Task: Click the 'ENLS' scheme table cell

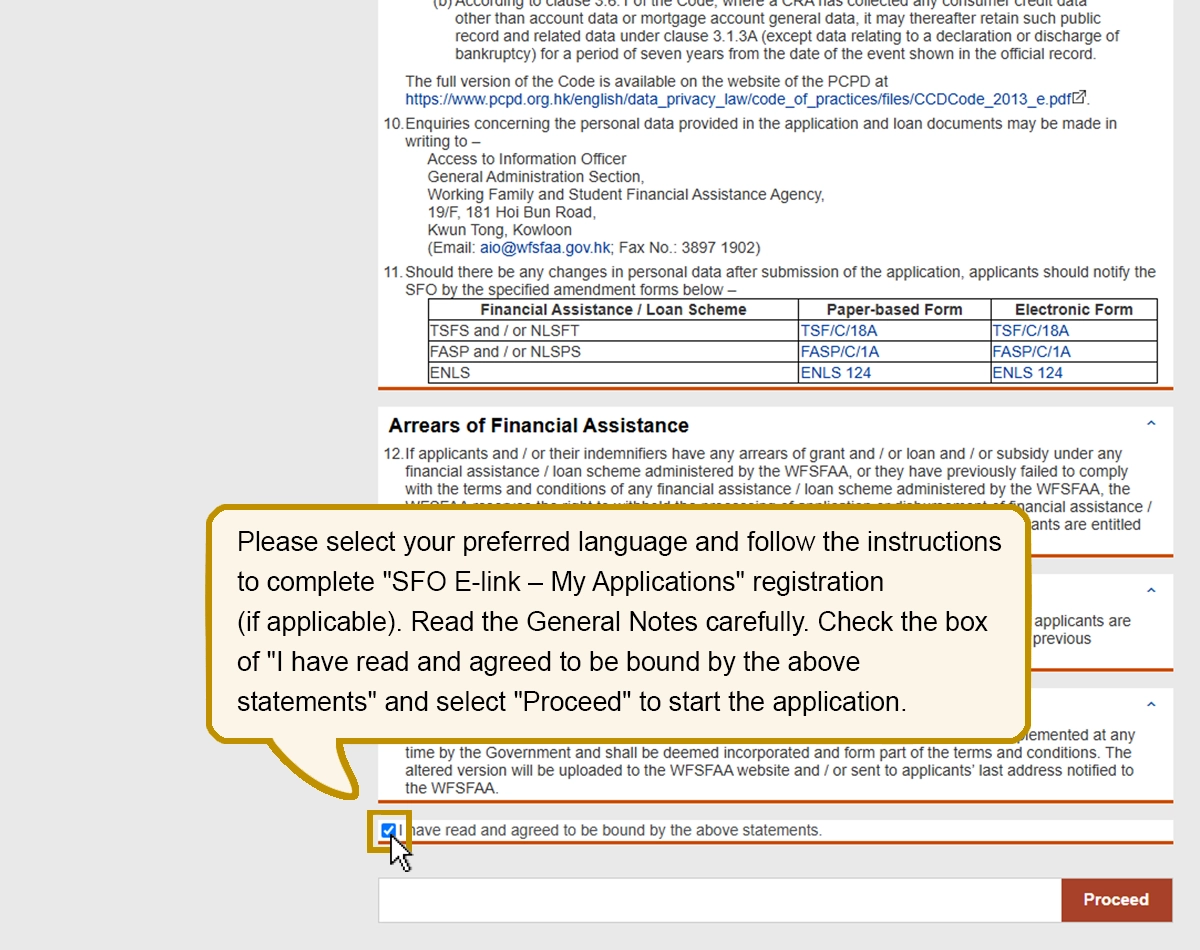Action: click(x=613, y=373)
